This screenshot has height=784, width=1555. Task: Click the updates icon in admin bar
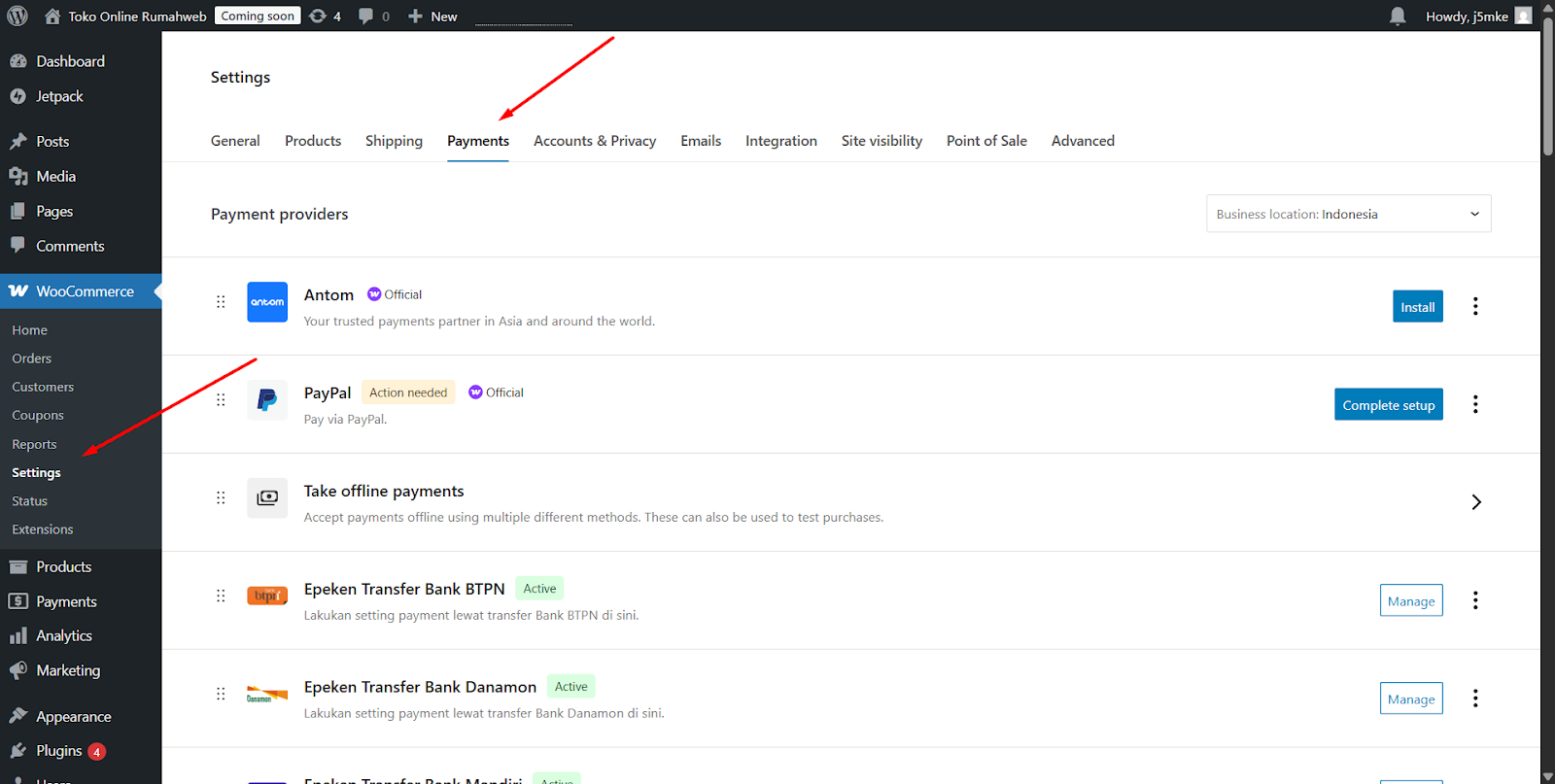coord(318,16)
